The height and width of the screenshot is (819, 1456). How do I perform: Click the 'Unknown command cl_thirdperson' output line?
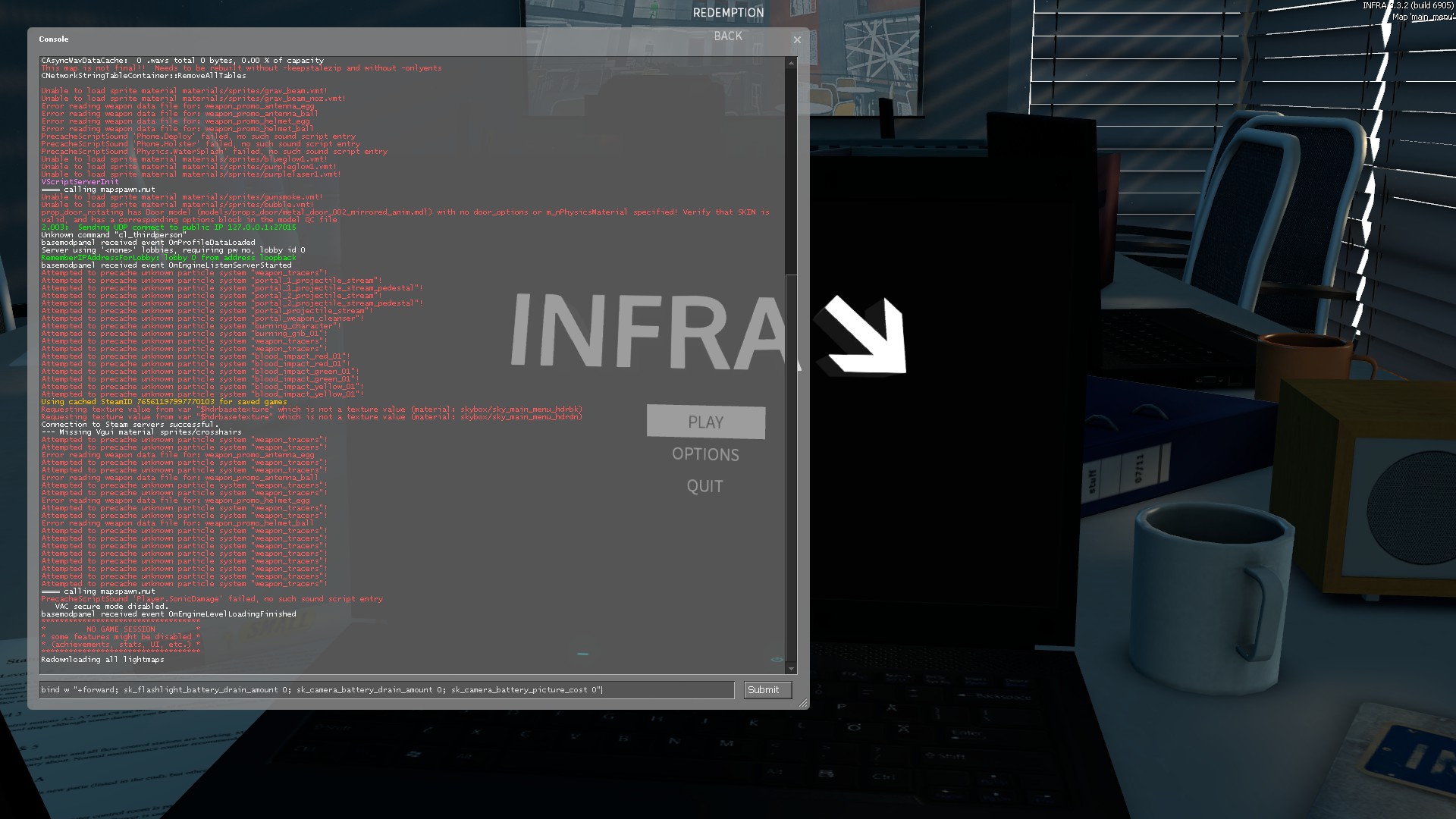[114, 235]
